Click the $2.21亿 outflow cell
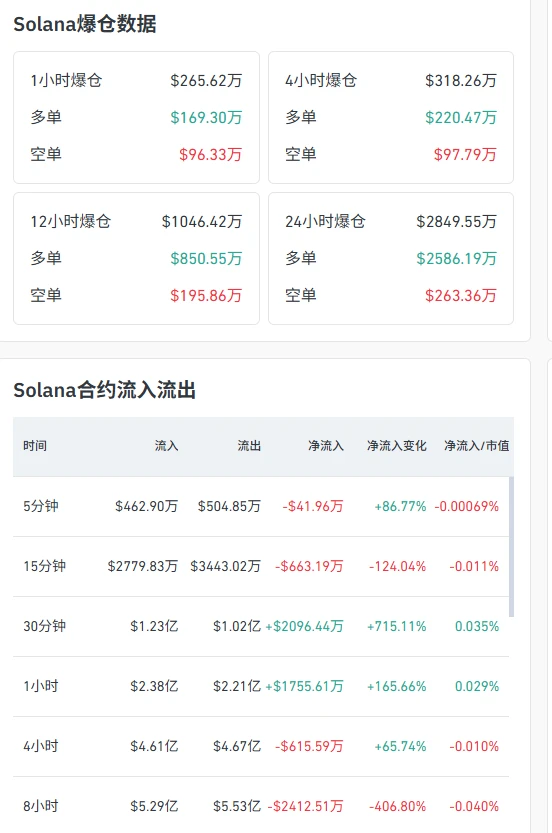Image resolution: width=552 pixels, height=833 pixels. [x=237, y=686]
